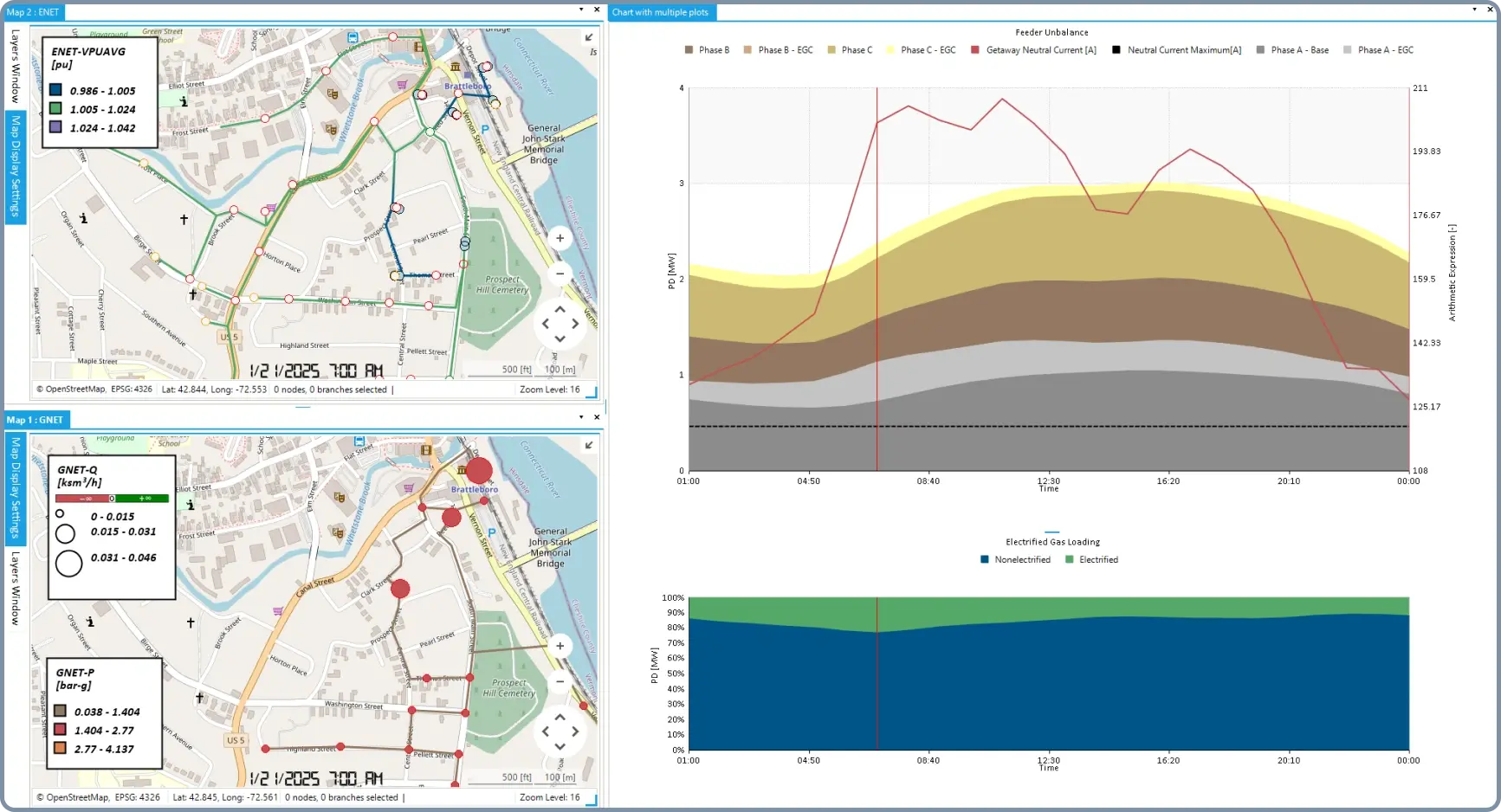The image size is (1501, 812).
Task: Click the red time cursor in Feeder Unbalance chart
Action: coord(877,277)
